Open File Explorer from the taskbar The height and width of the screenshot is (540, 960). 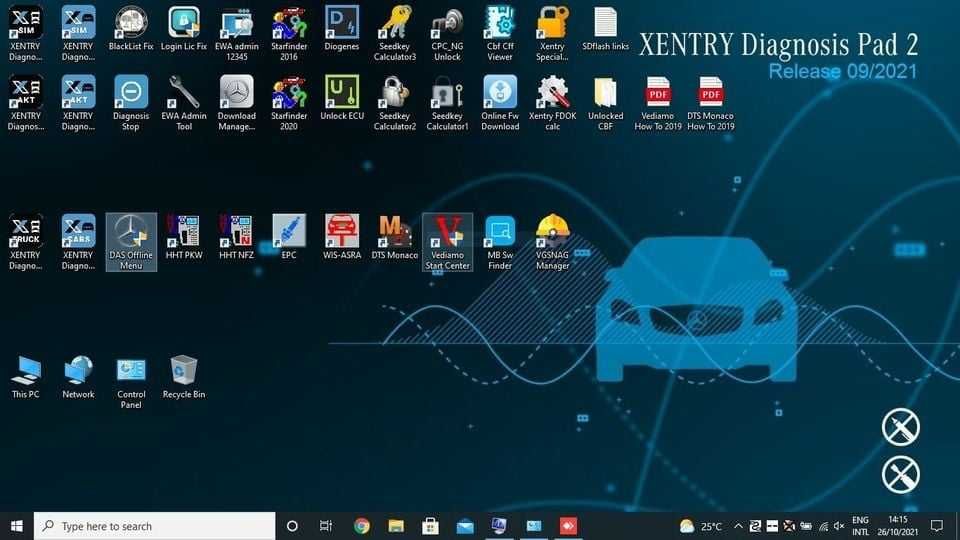[x=396, y=526]
